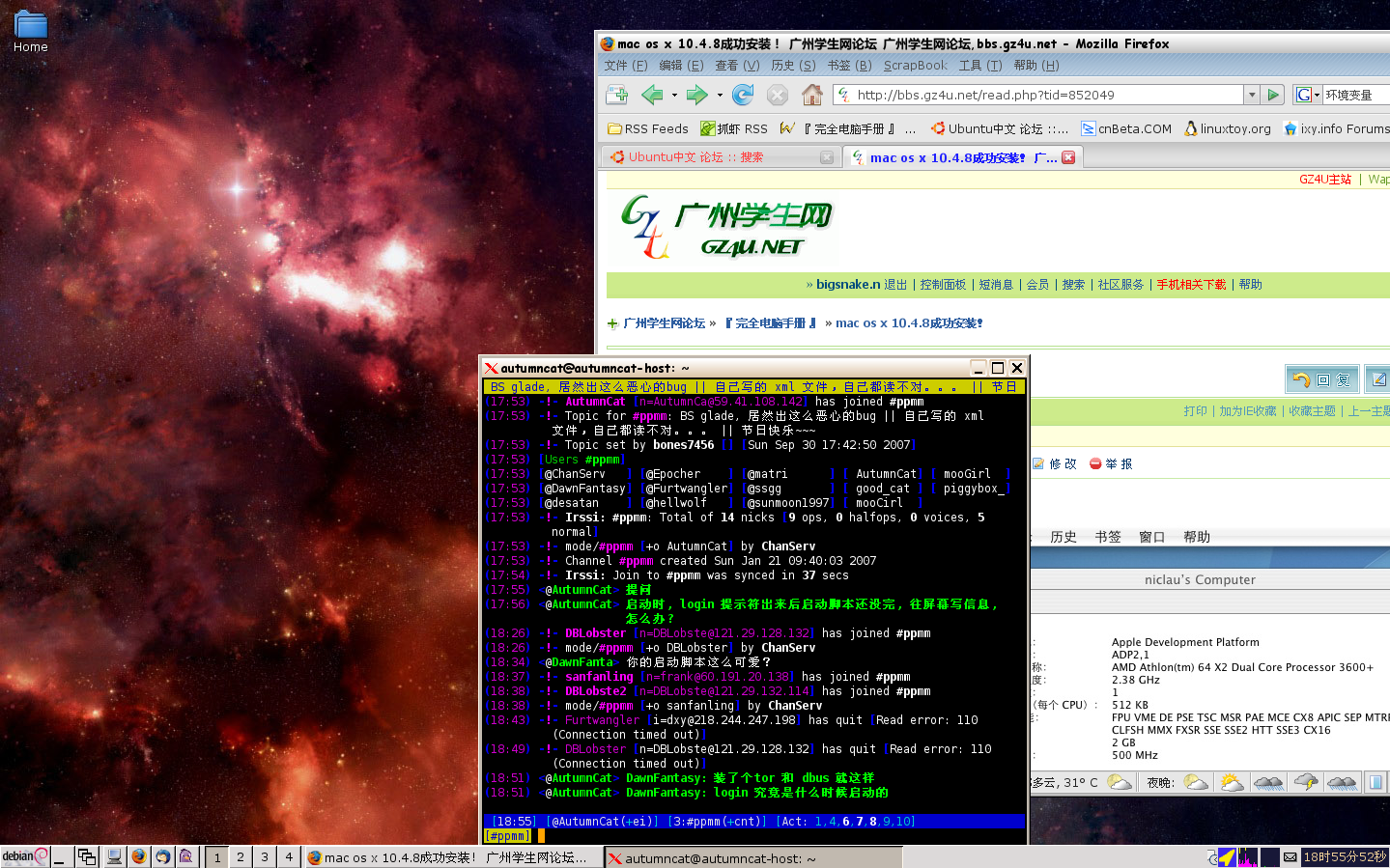Open the ScrapBook menu in Firefox
Viewport: 1390px width, 868px height.
(x=916, y=66)
